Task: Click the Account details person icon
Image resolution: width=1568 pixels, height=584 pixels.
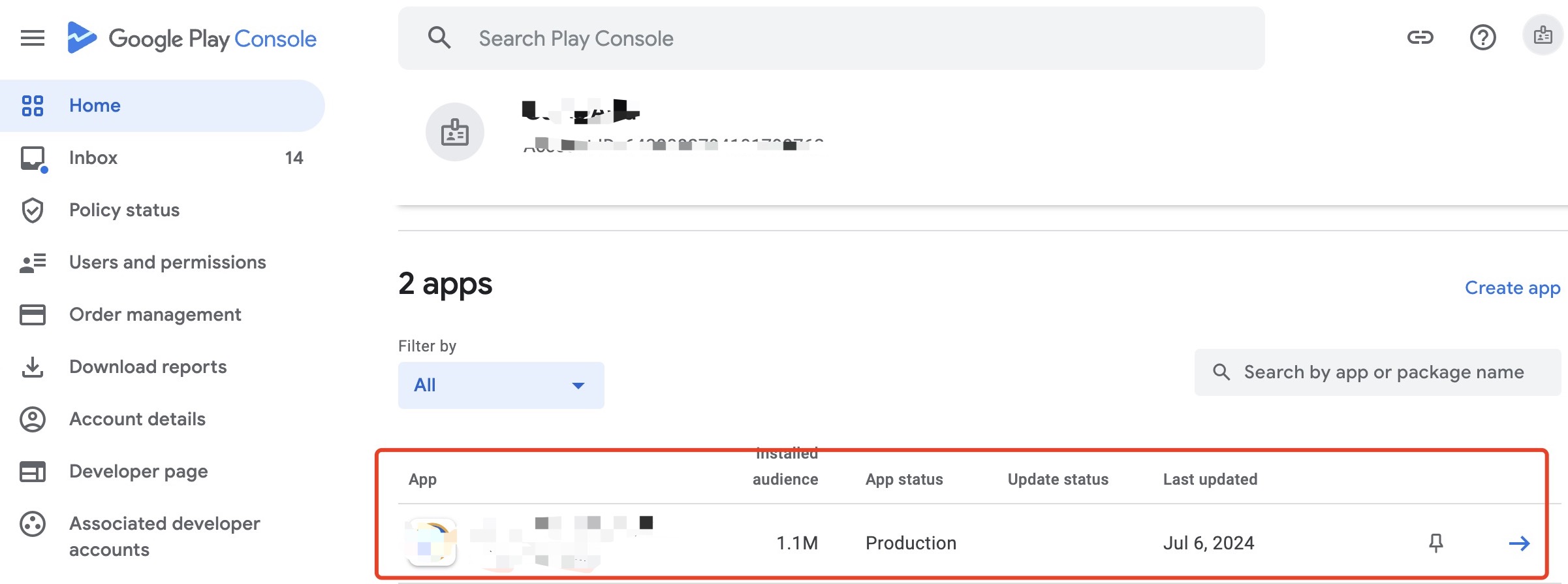Action: click(33, 419)
